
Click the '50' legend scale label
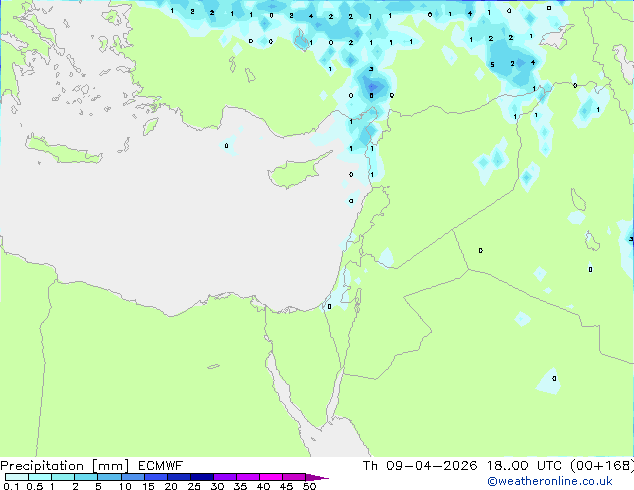point(309,486)
